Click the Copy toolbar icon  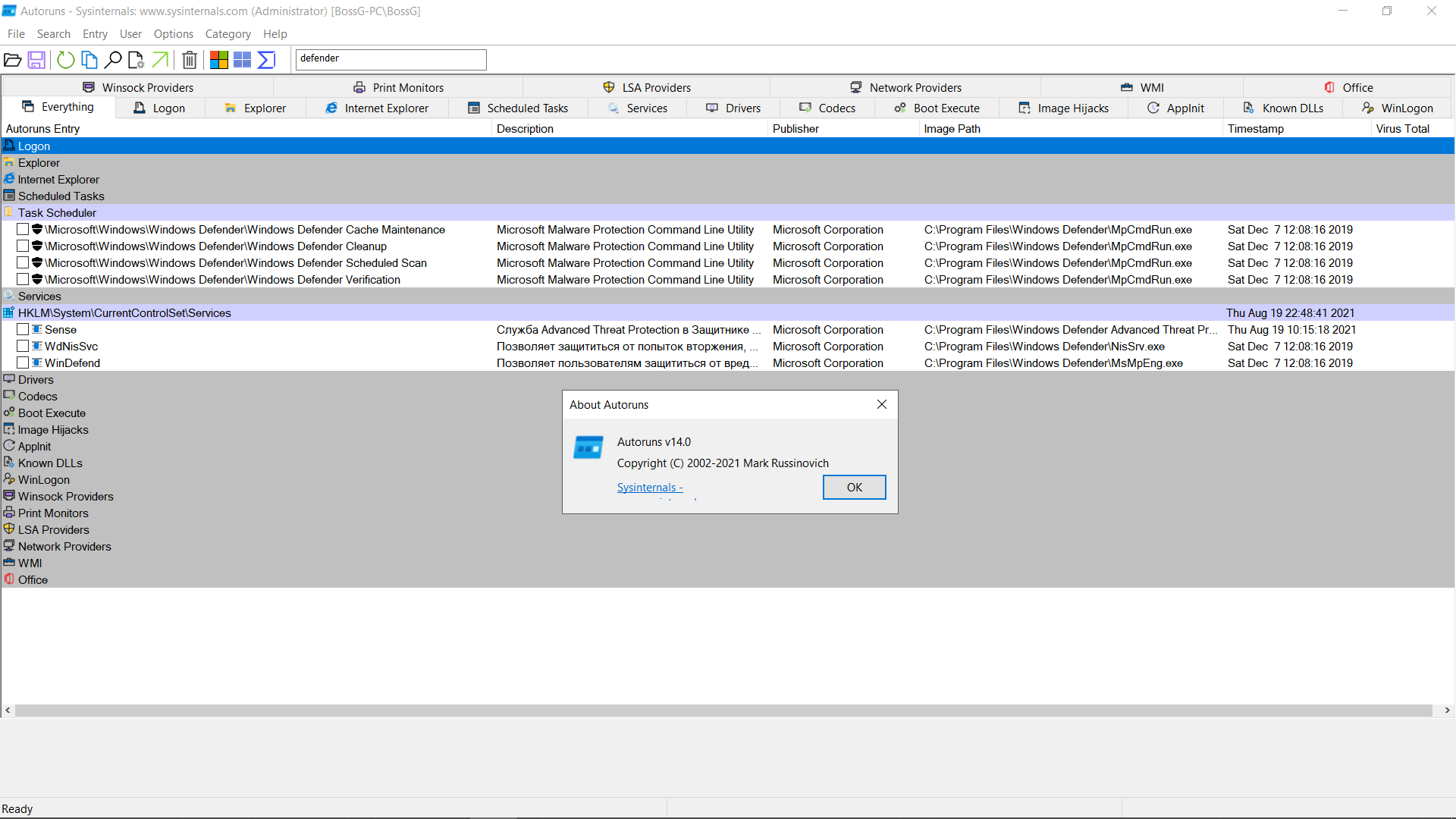tap(89, 60)
